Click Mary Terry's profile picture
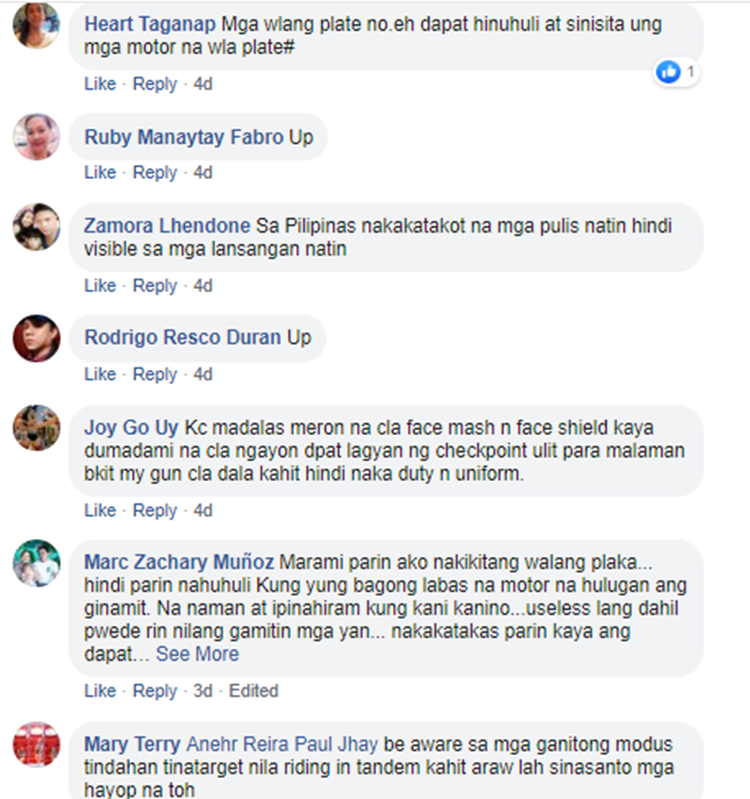 pyautogui.click(x=36, y=744)
